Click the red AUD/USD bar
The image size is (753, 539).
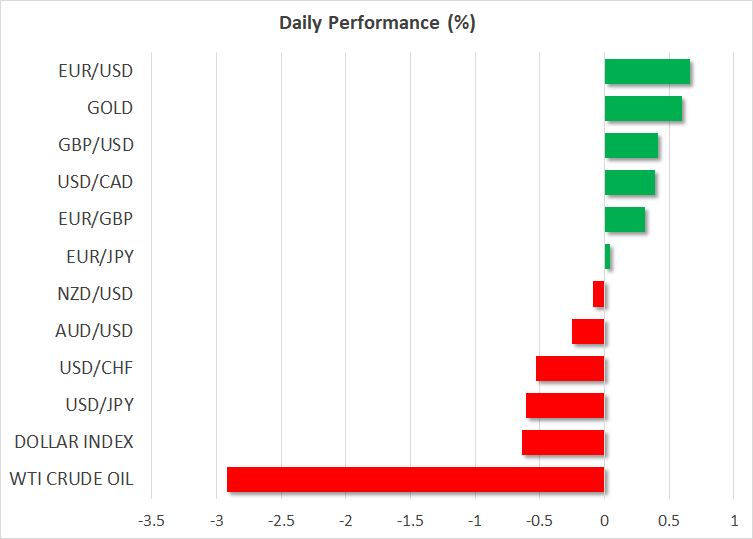(x=588, y=331)
